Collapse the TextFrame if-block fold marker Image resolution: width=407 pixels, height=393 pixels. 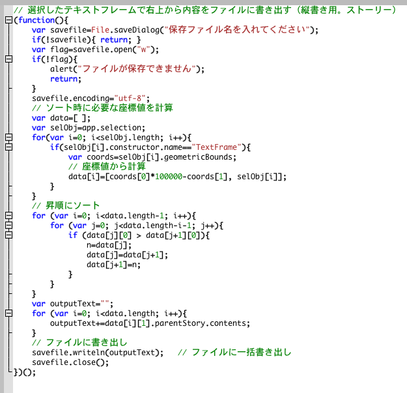click(9, 147)
